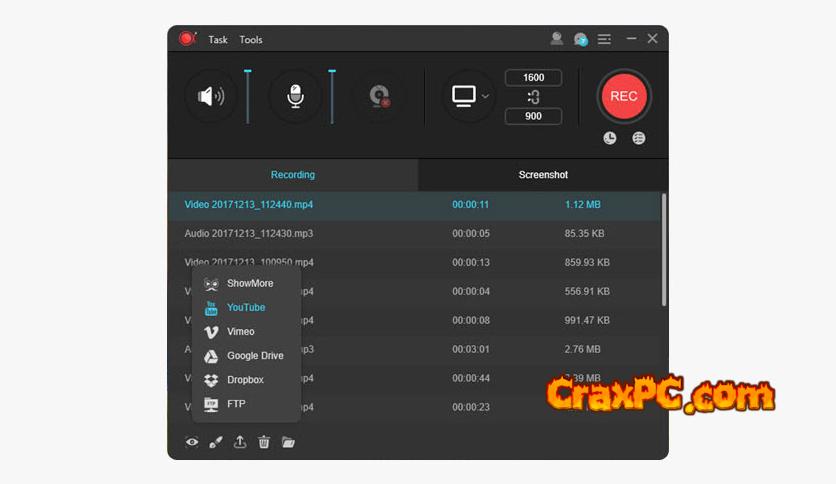Expand the recording region dropdown arrow
The image size is (836, 484).
[x=485, y=96]
